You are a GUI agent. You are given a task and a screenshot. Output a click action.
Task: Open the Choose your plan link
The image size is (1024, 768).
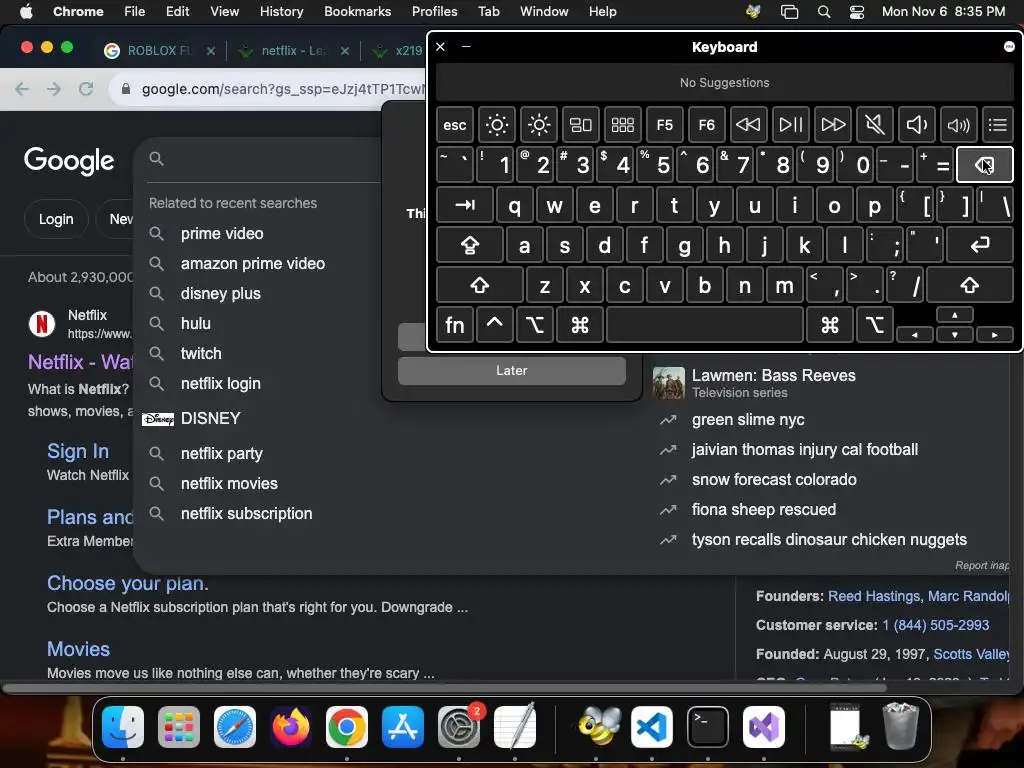click(x=128, y=583)
